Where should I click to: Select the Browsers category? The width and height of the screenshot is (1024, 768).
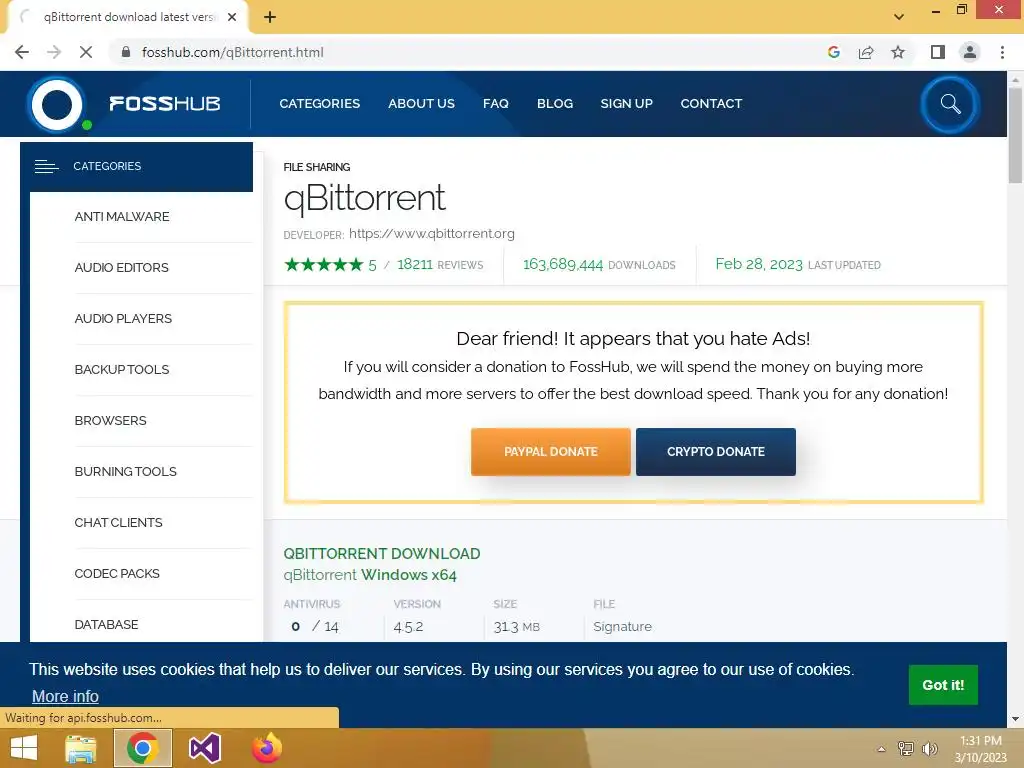110,421
